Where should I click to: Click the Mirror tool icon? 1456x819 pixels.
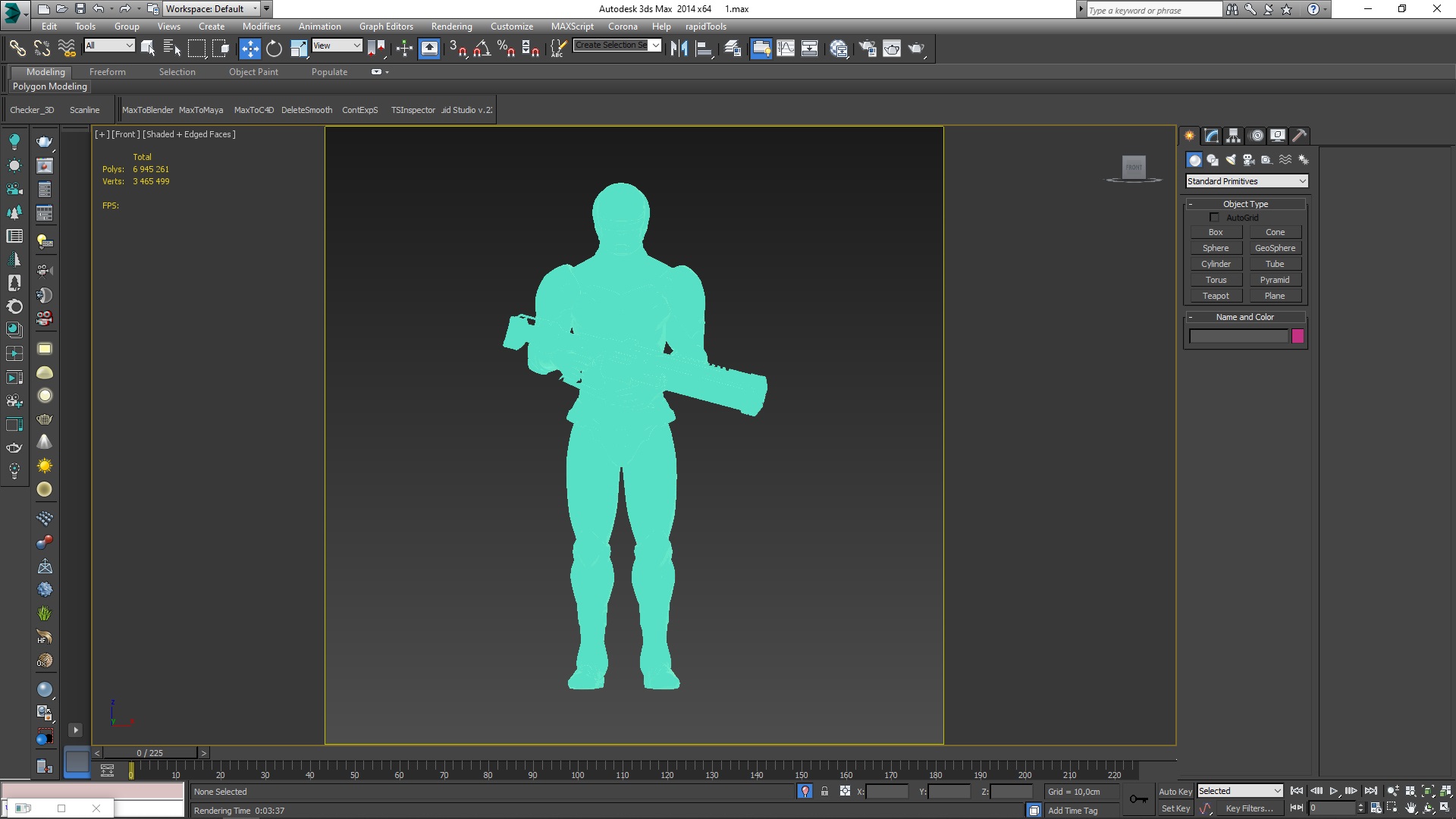pyautogui.click(x=679, y=49)
